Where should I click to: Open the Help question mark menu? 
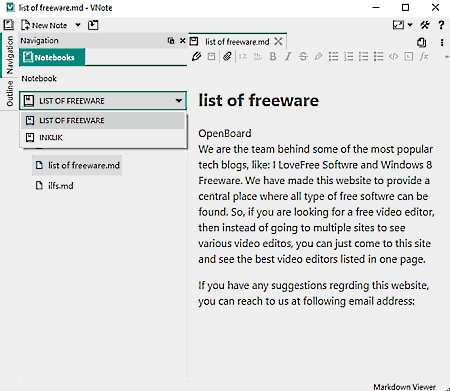point(441,25)
